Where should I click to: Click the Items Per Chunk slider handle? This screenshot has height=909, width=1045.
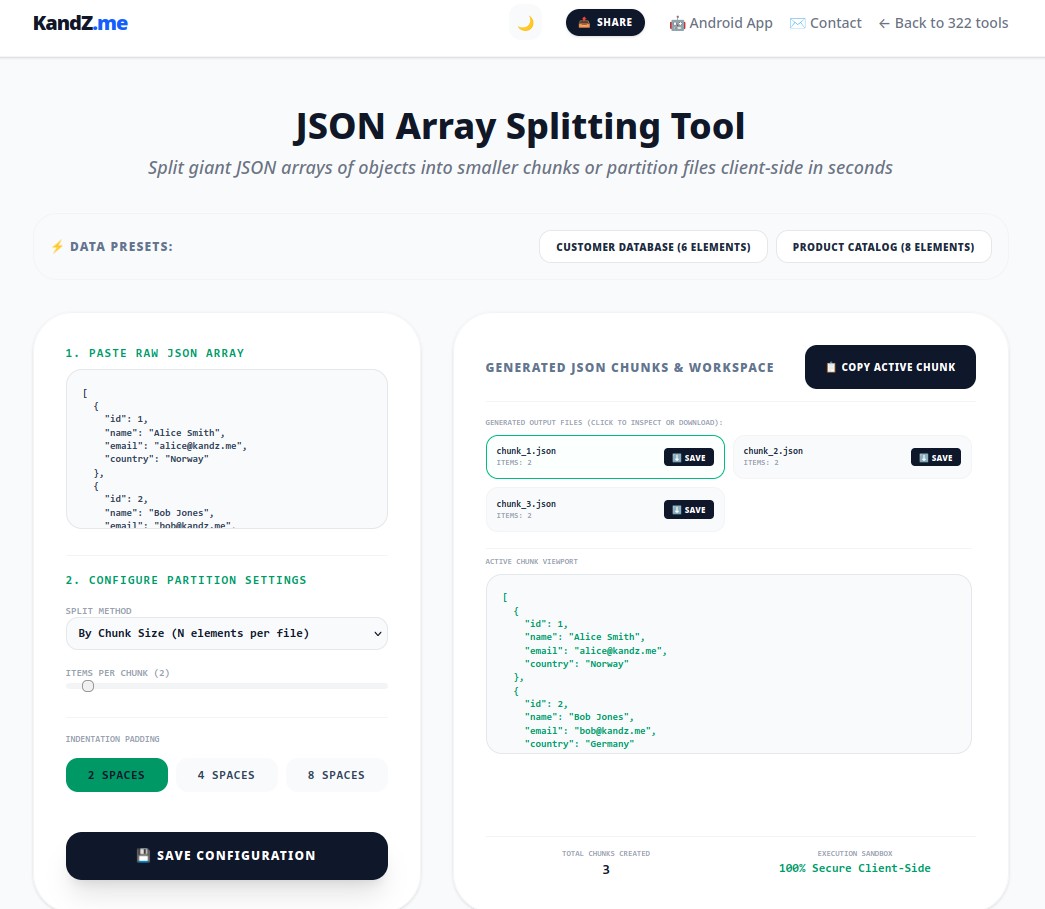tap(88, 686)
